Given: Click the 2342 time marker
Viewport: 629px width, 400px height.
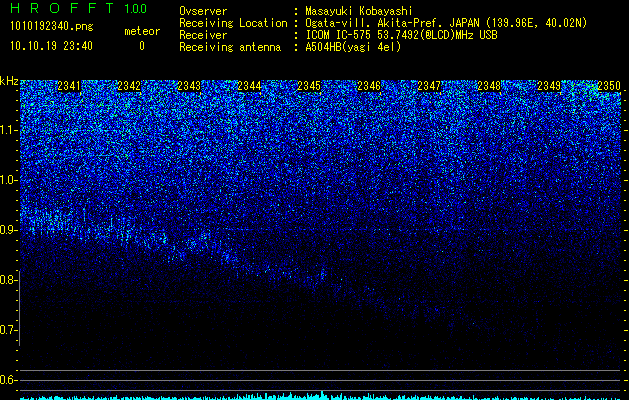Looking at the screenshot, I should [129, 86].
